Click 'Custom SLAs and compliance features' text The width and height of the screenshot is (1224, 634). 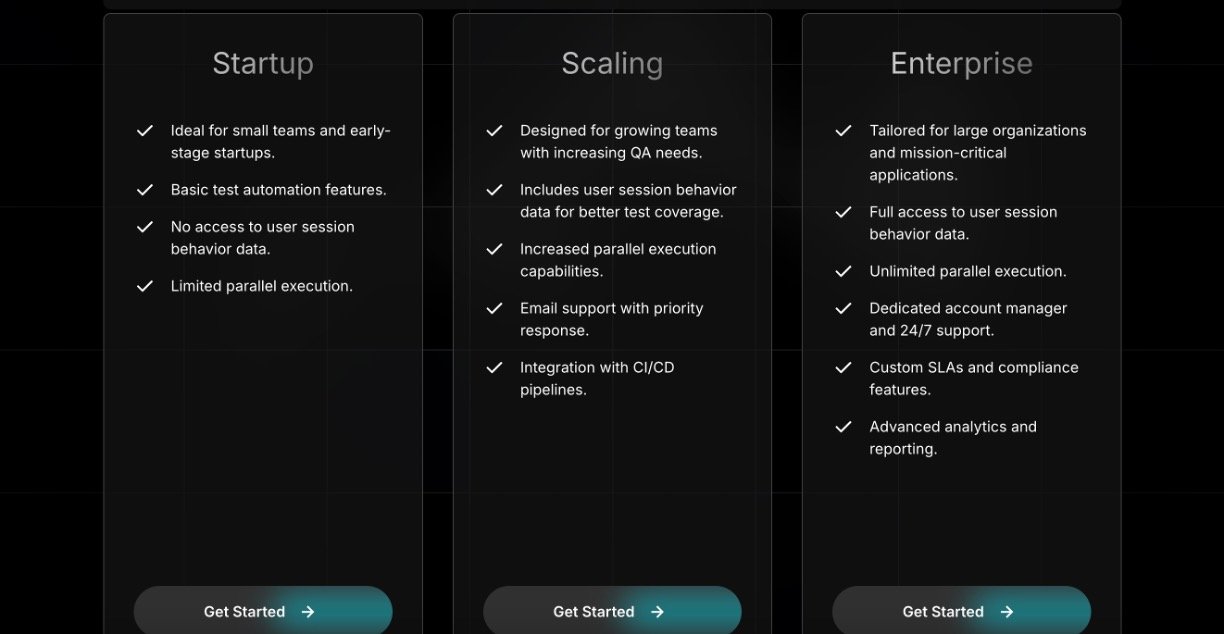973,378
